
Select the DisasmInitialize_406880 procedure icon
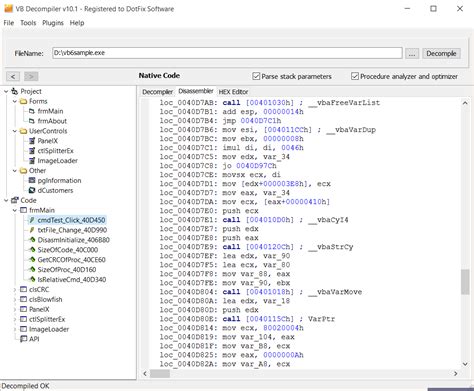pyautogui.click(x=32, y=240)
